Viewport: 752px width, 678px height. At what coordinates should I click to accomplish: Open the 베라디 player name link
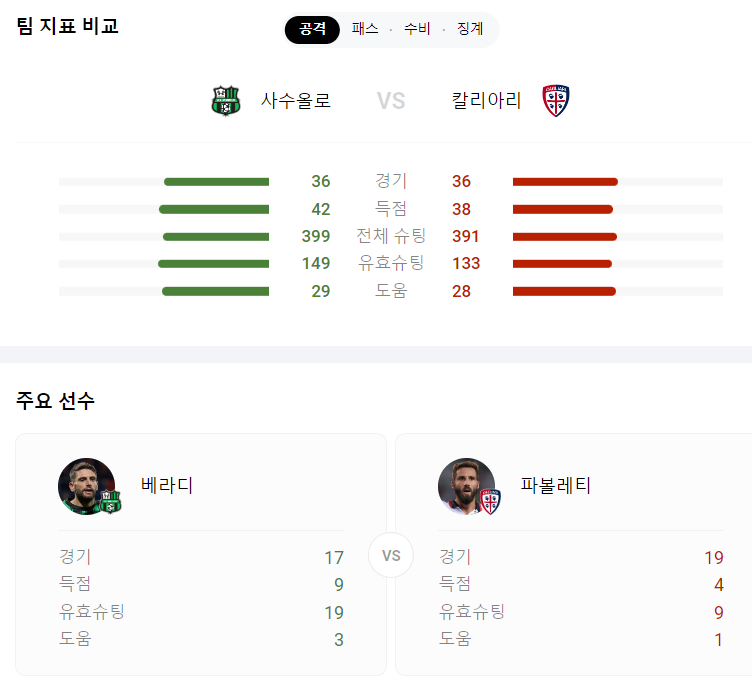(x=167, y=486)
